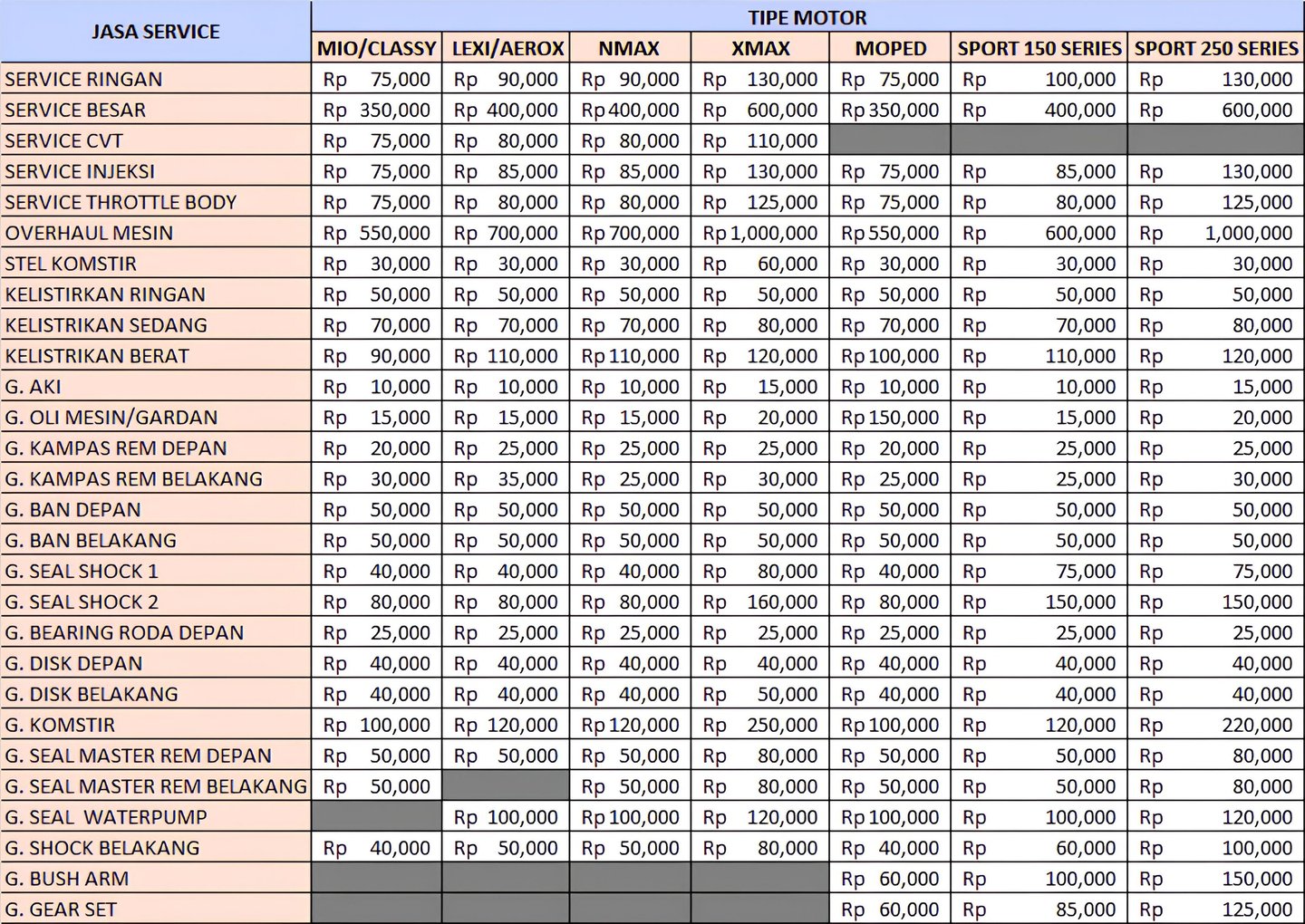Click the JASA SERVICE header cell
This screenshot has height=924, width=1305.
pyautogui.click(x=155, y=32)
